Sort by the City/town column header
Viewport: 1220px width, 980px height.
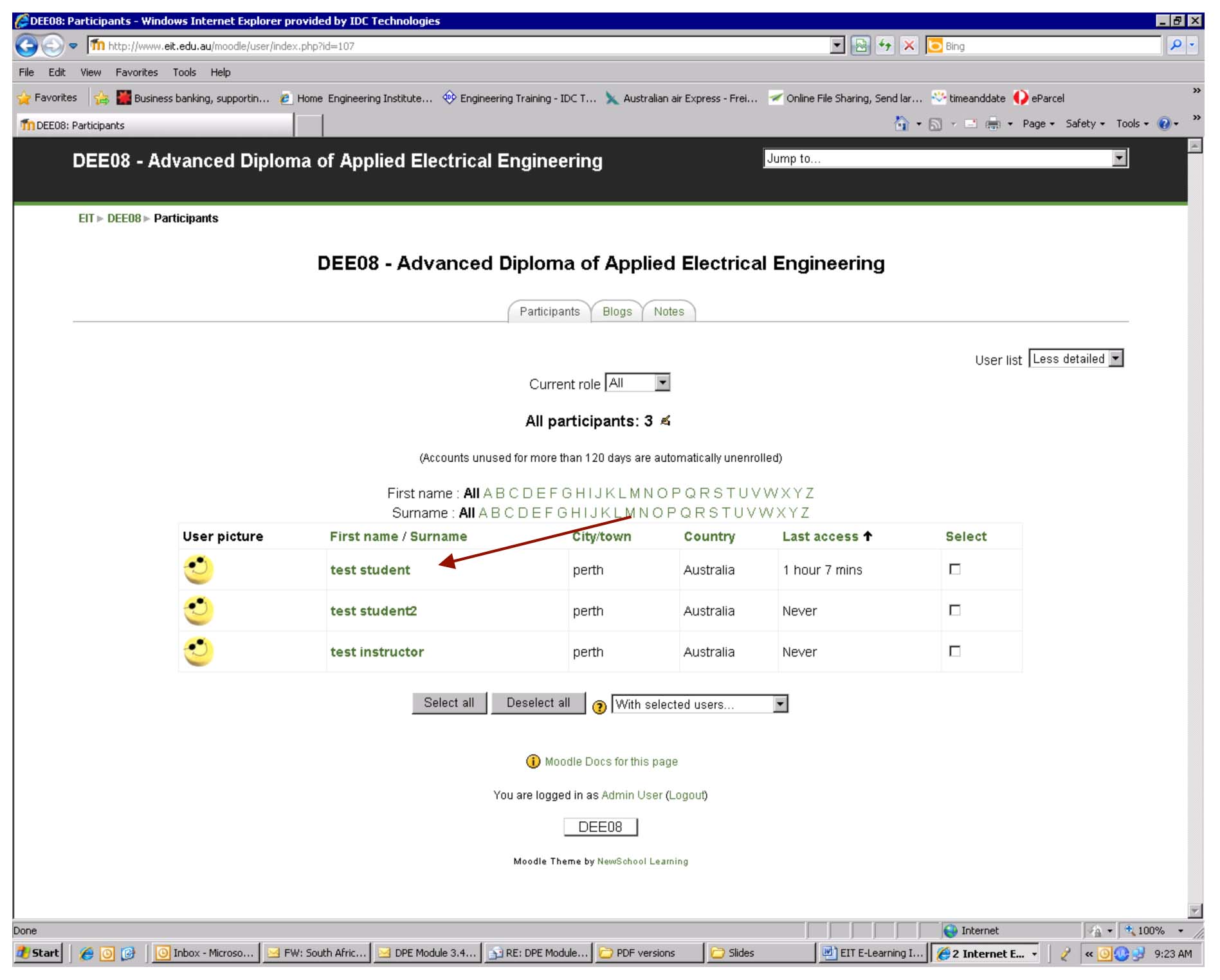(x=602, y=536)
